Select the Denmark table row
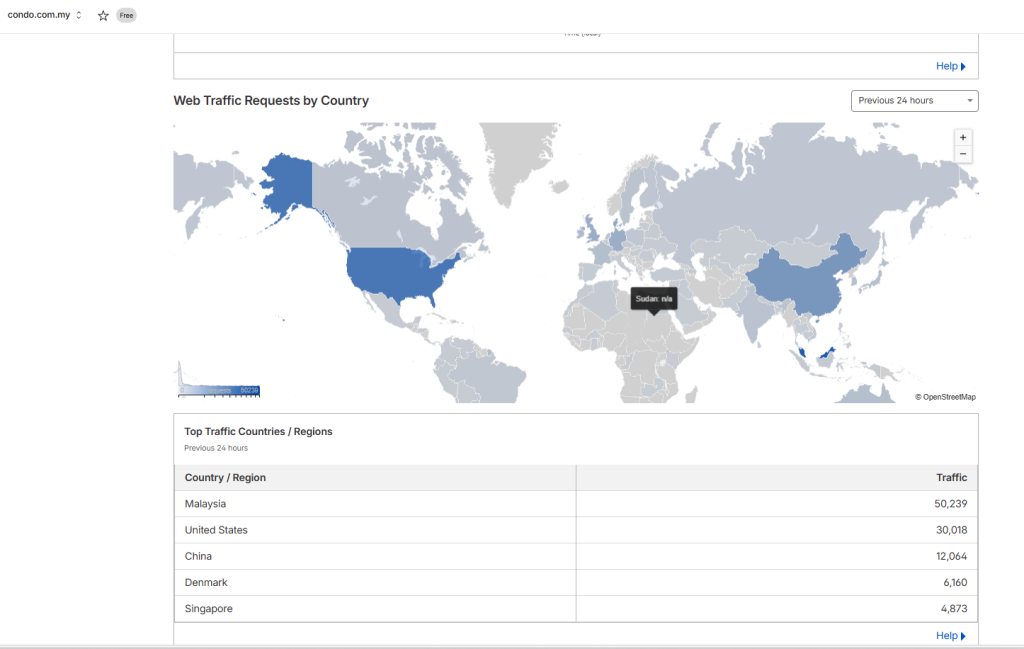The image size is (1024, 649). click(x=576, y=582)
